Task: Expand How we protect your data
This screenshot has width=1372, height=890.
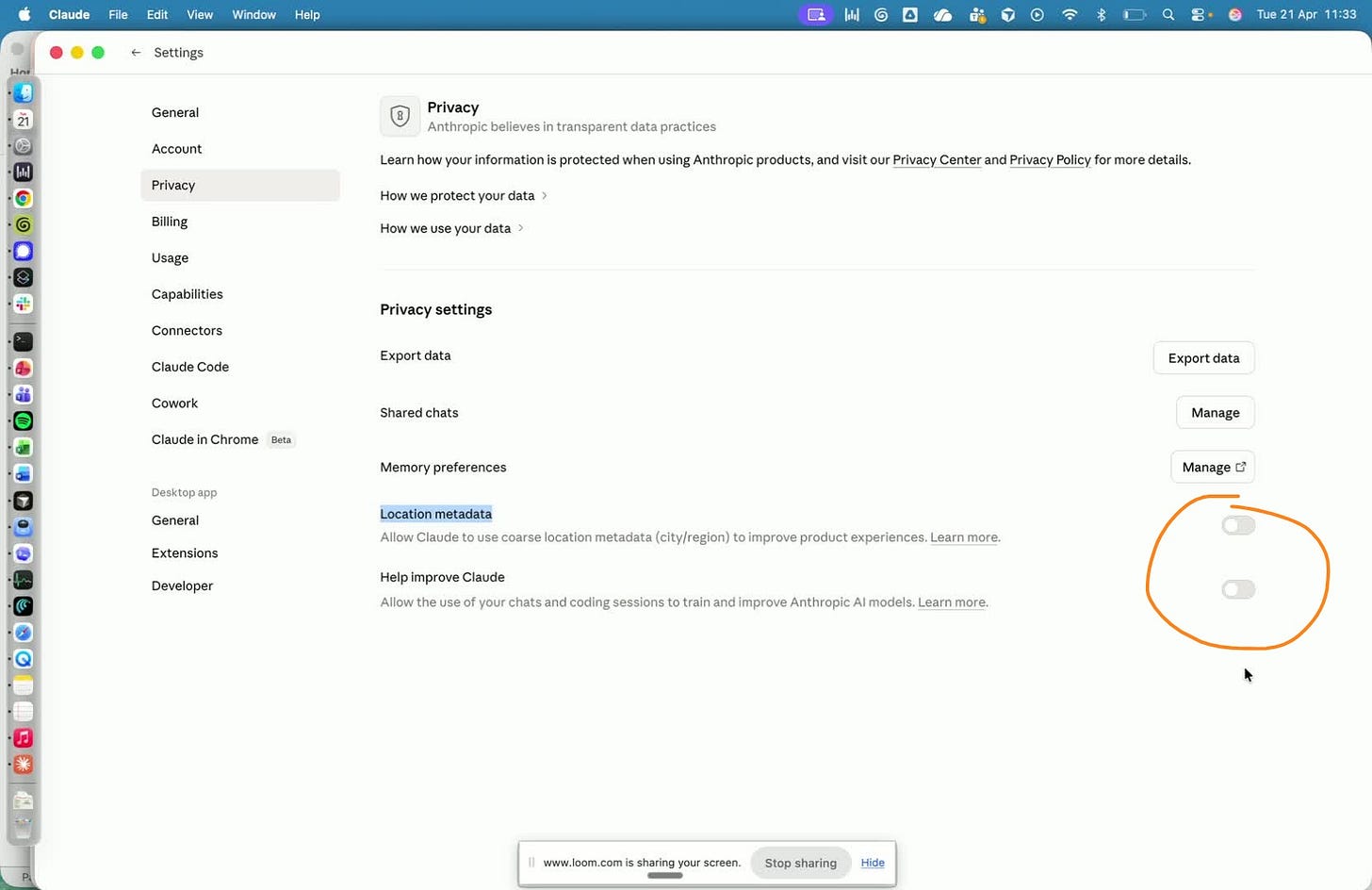Action: pyautogui.click(x=464, y=195)
